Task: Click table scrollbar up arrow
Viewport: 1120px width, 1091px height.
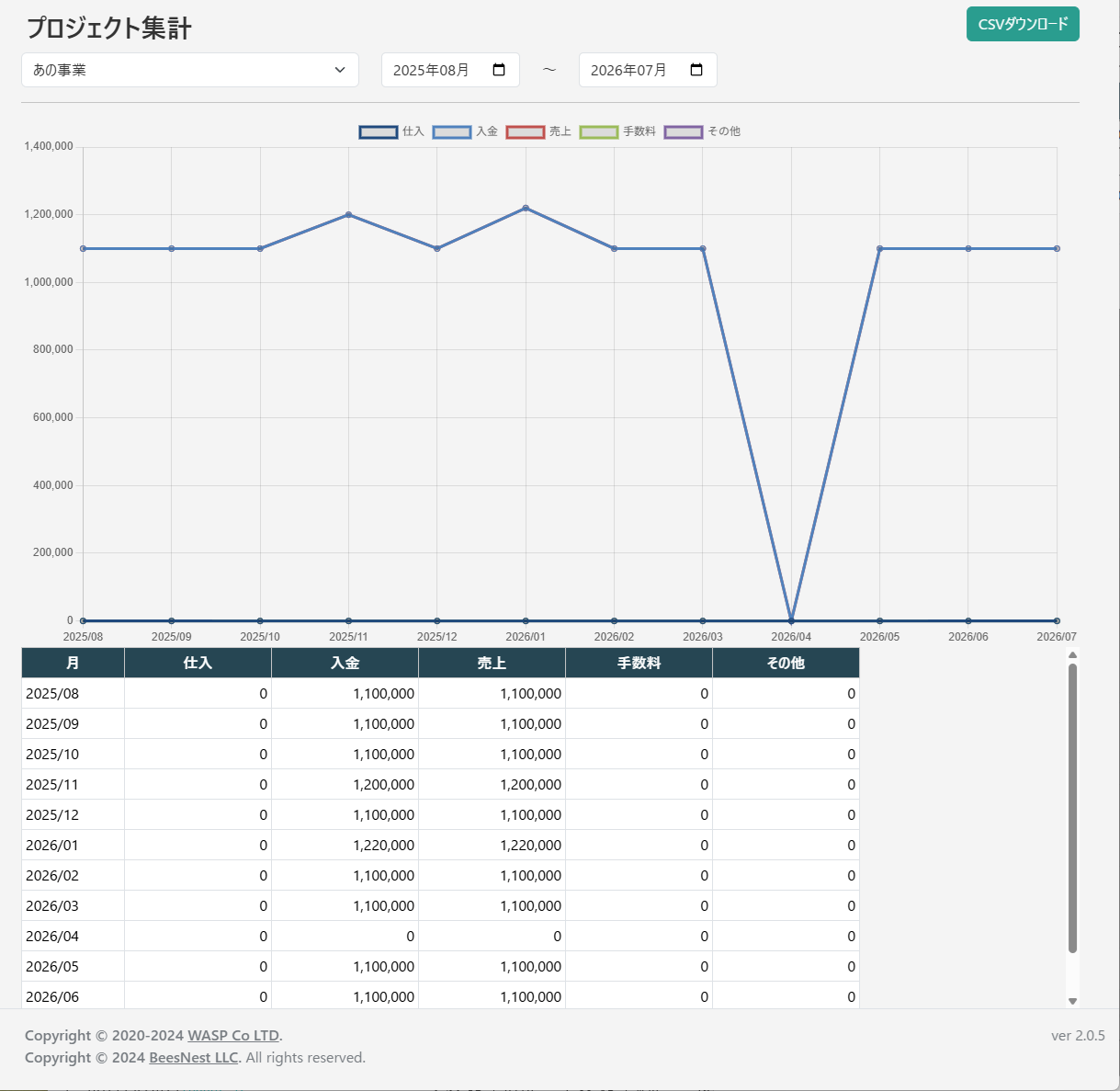Action: [x=1072, y=655]
